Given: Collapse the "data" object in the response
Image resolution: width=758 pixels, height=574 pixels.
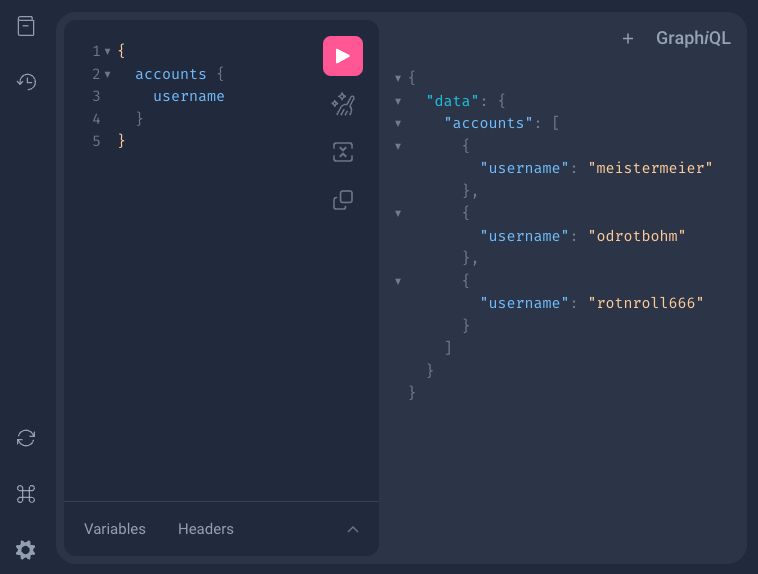Looking at the screenshot, I should (x=398, y=101).
